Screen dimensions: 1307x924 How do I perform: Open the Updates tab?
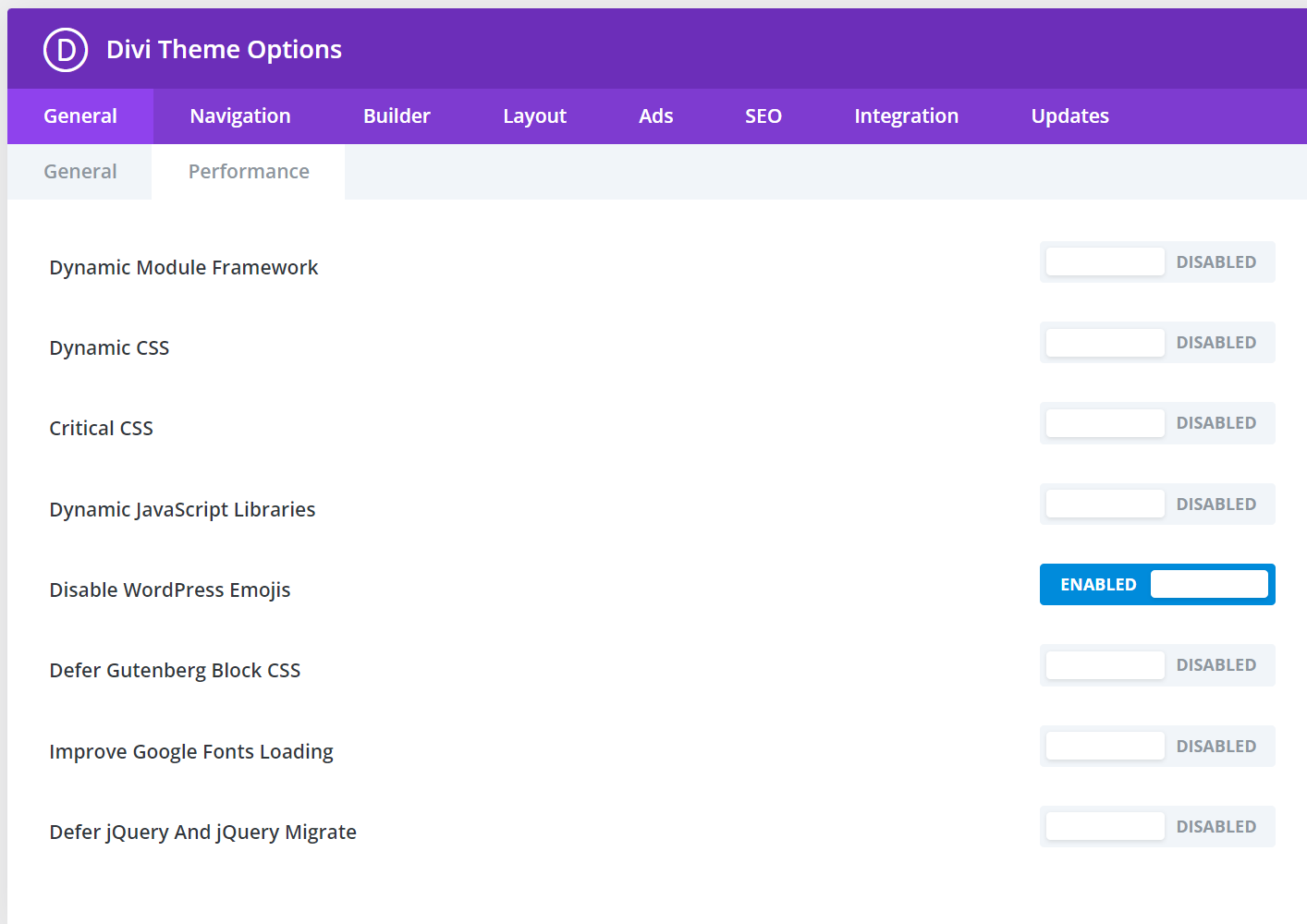(x=1069, y=116)
